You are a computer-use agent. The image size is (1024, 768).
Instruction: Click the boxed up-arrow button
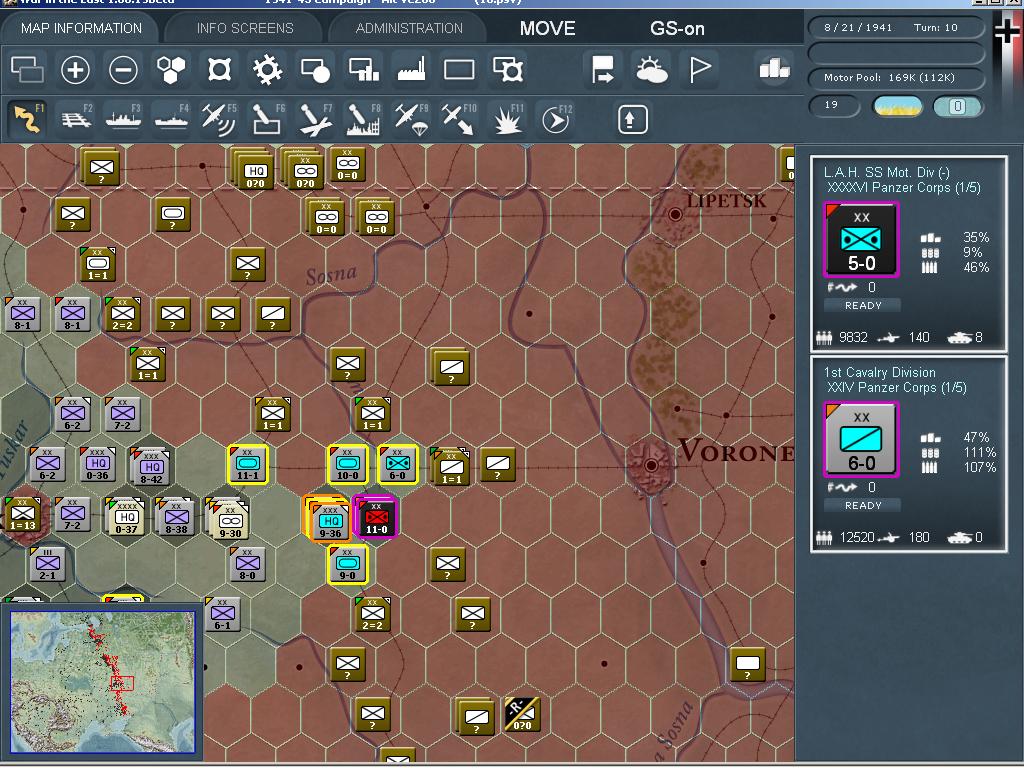coord(632,119)
